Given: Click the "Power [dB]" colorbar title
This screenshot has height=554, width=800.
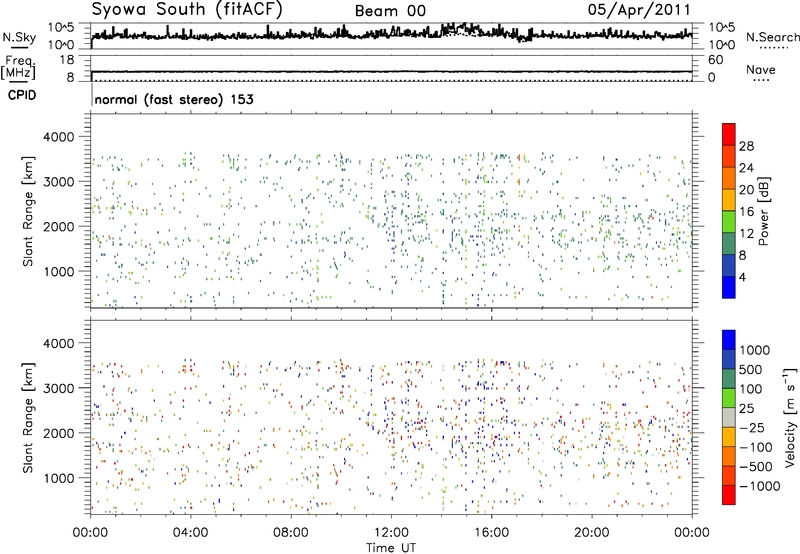Looking at the screenshot, I should coord(763,211).
